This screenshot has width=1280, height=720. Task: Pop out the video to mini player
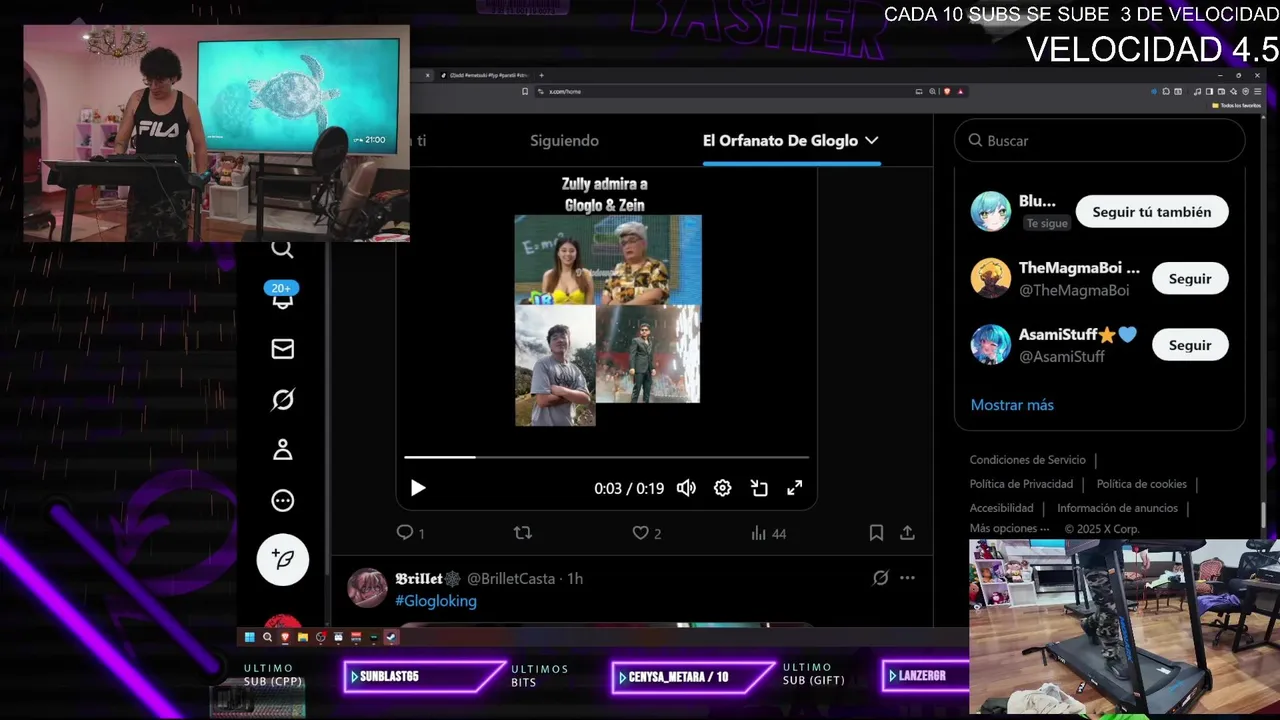tap(759, 488)
